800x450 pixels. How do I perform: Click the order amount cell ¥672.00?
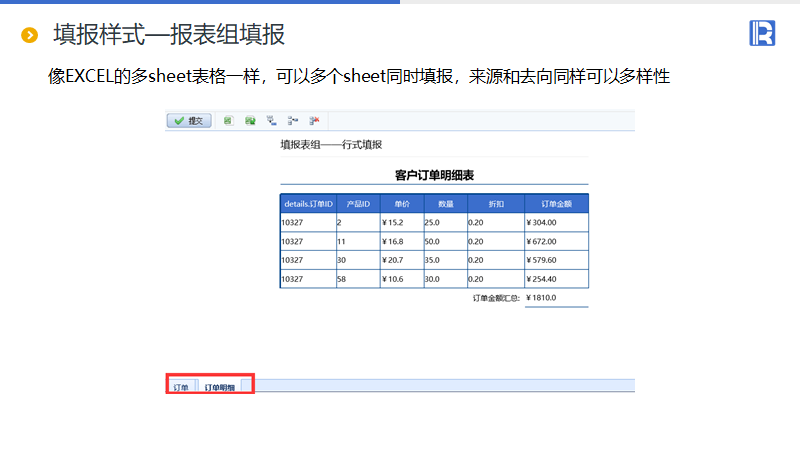(557, 241)
